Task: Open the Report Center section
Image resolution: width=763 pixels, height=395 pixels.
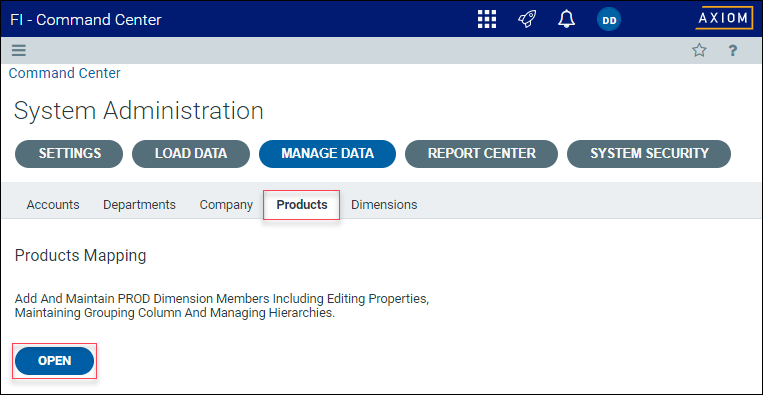Action: pos(481,154)
